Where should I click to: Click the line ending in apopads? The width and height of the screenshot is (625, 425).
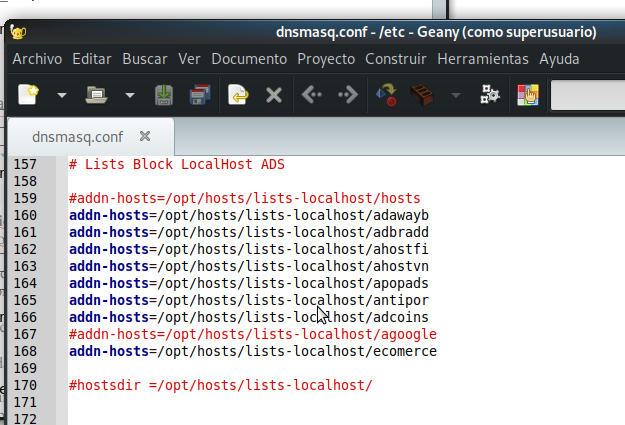click(x=249, y=283)
